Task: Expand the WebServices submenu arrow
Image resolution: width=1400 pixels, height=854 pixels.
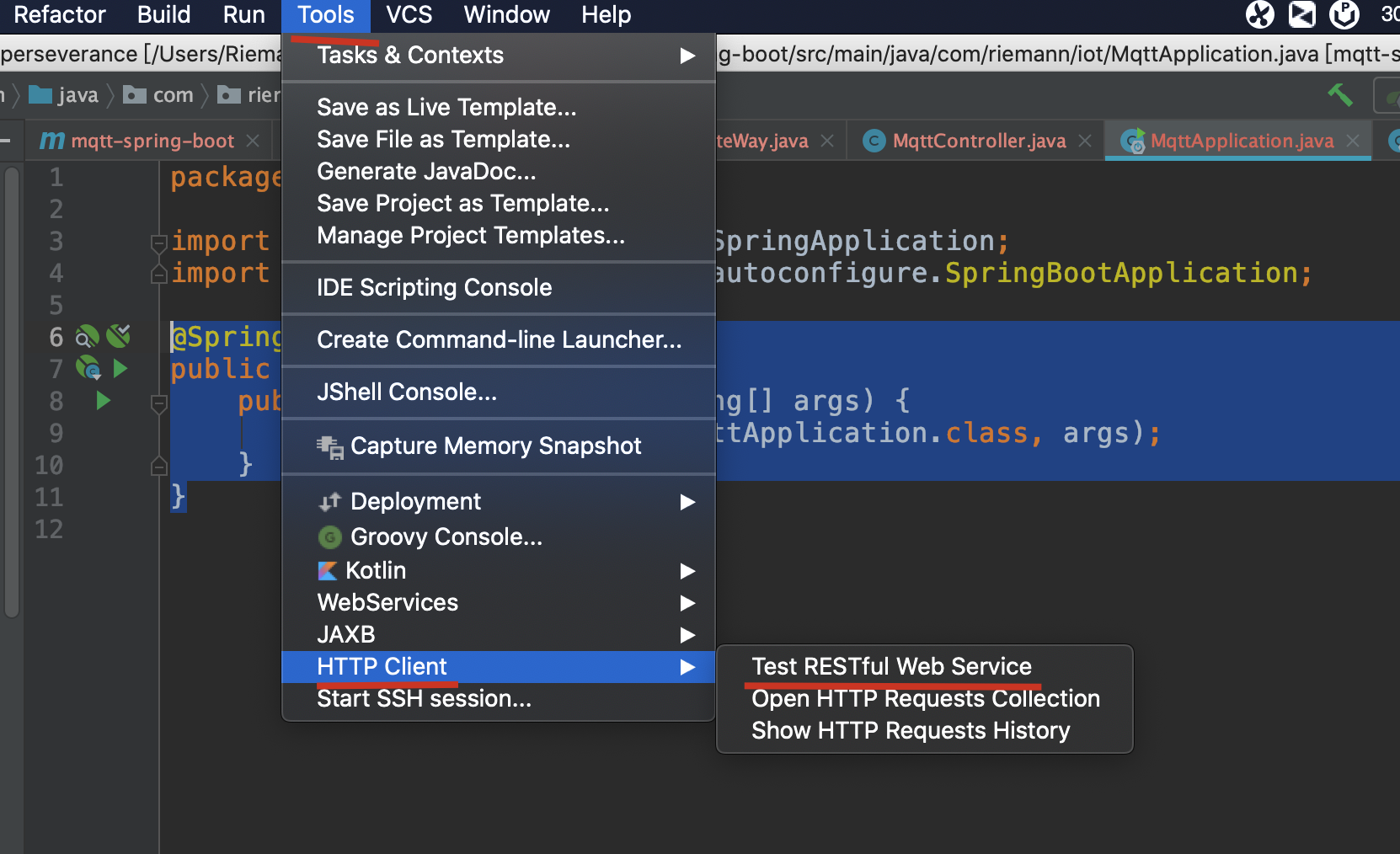Action: (687, 603)
